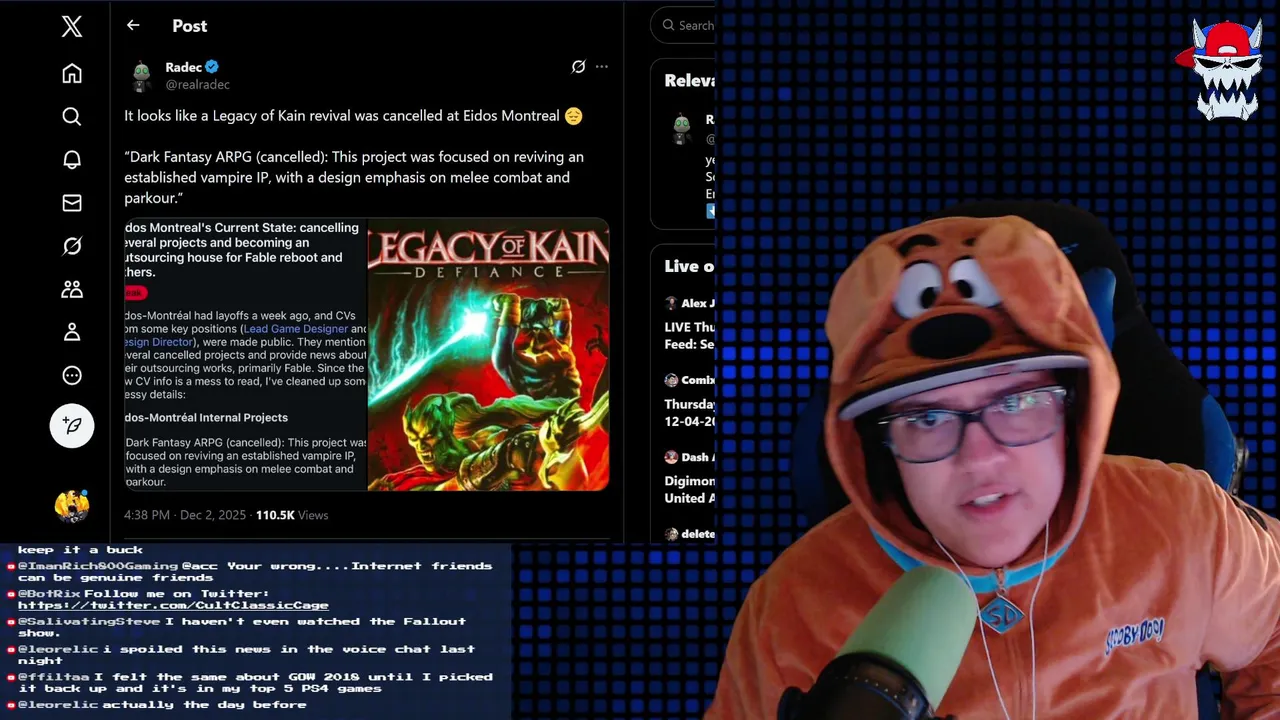Click the back arrow beside Post
This screenshot has height=720, width=1280.
point(133,26)
